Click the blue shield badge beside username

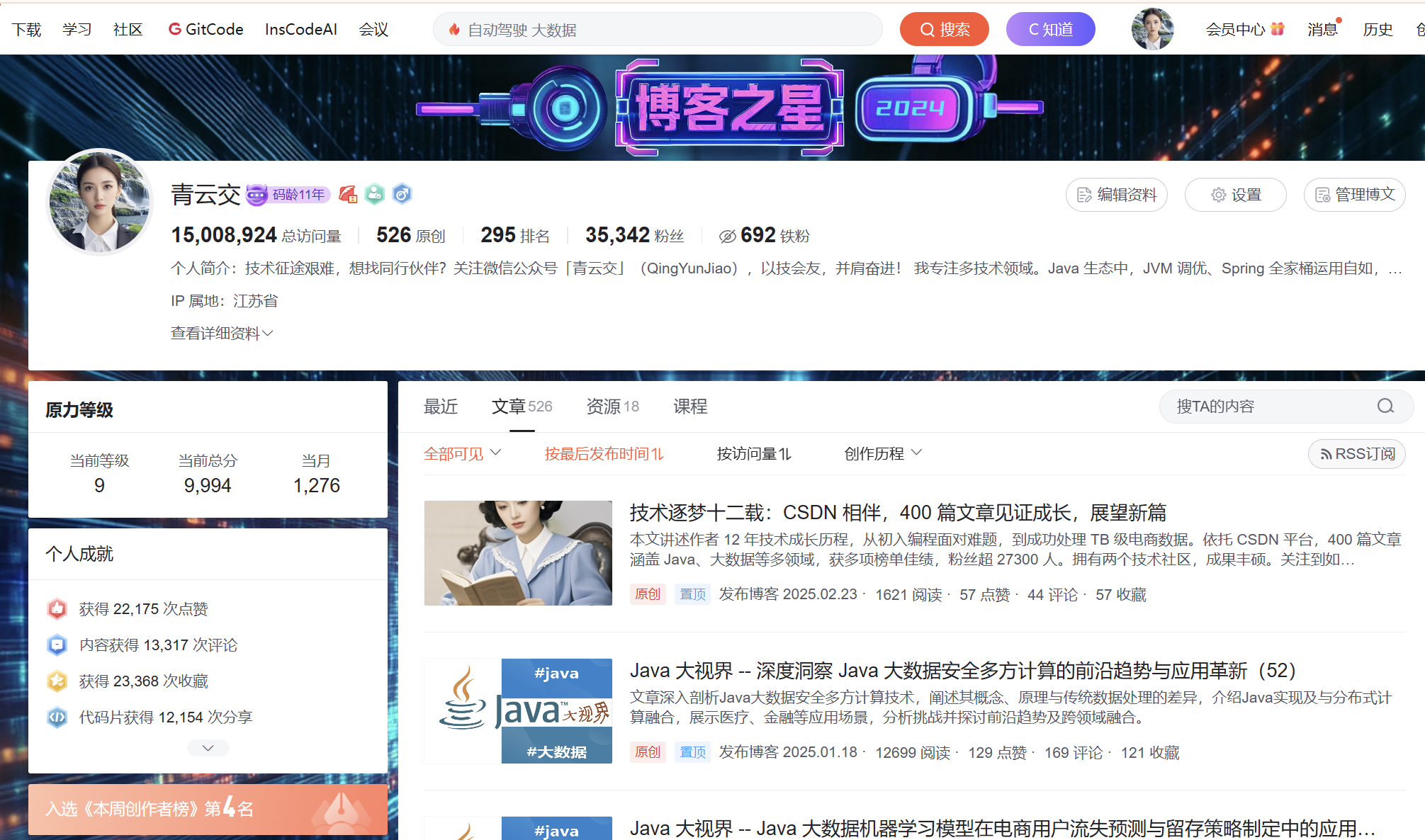click(x=402, y=194)
